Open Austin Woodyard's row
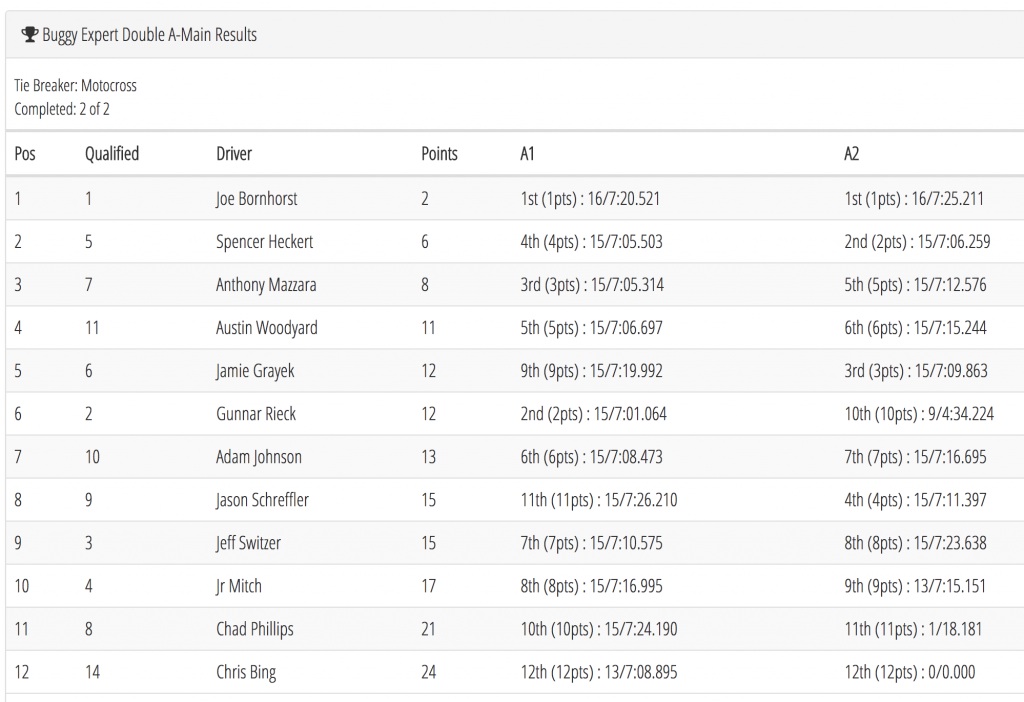The width and height of the screenshot is (1024, 702). (267, 328)
